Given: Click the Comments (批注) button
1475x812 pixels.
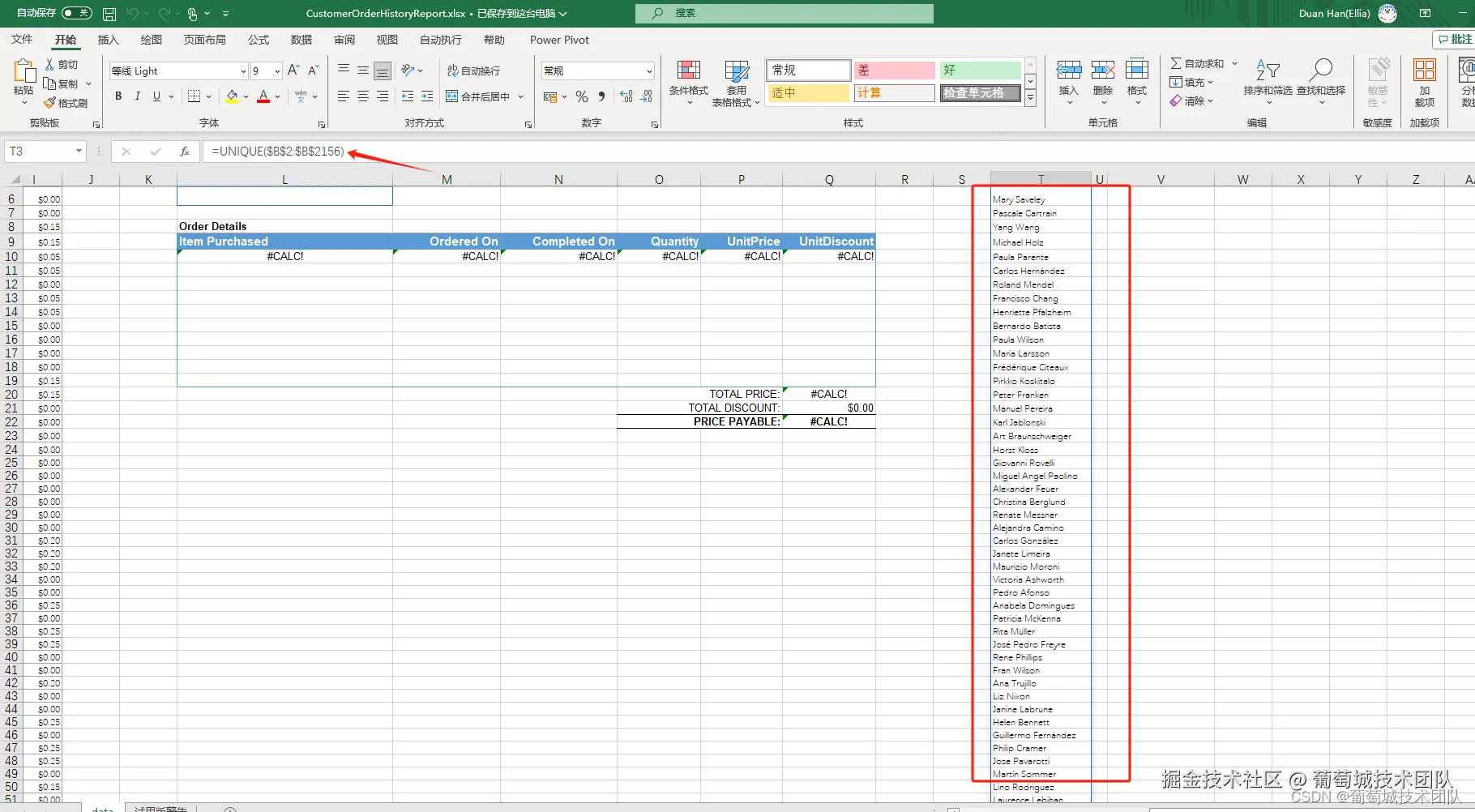Looking at the screenshot, I should coord(1454,40).
